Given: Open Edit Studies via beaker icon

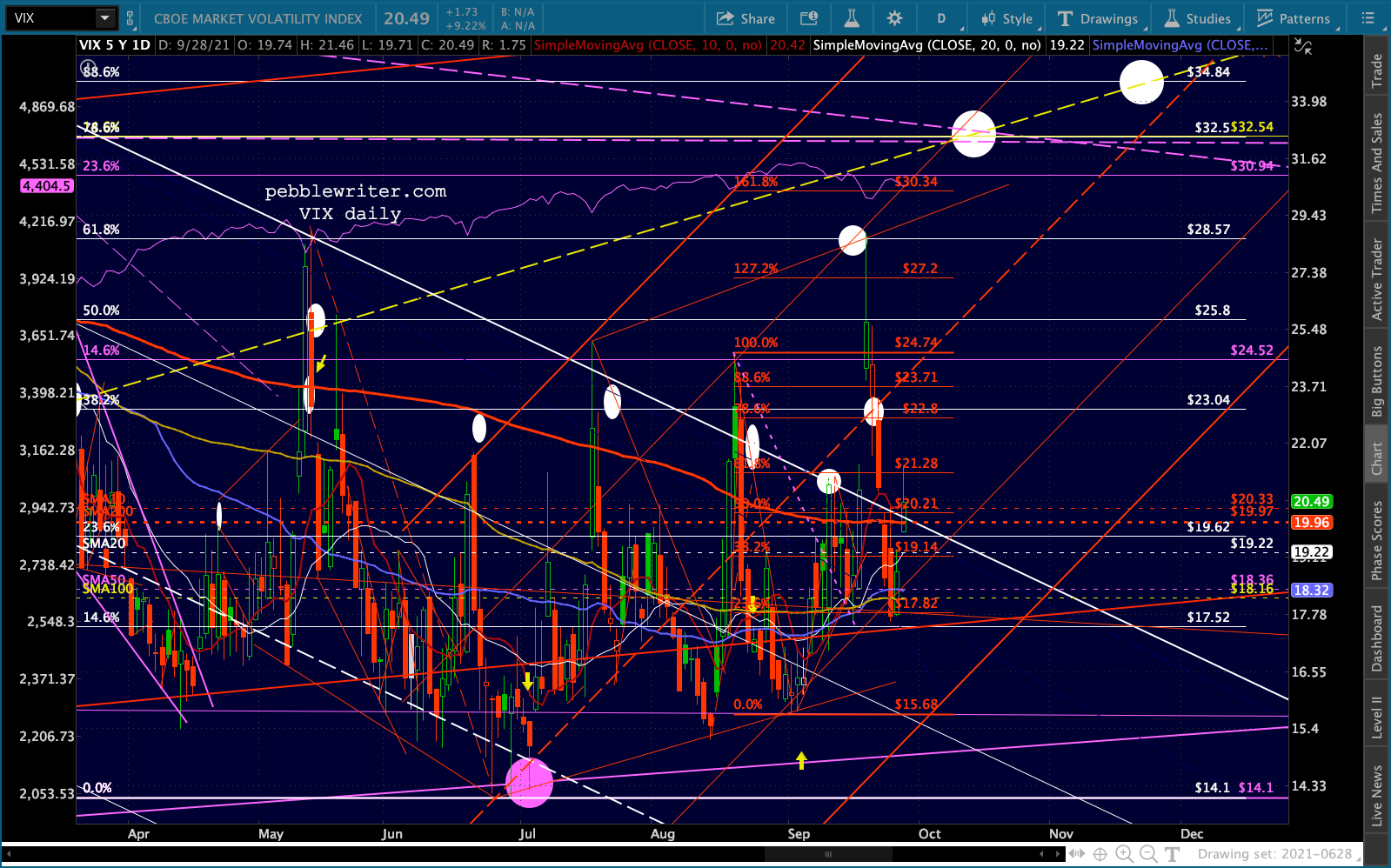Looking at the screenshot, I should 852,18.
